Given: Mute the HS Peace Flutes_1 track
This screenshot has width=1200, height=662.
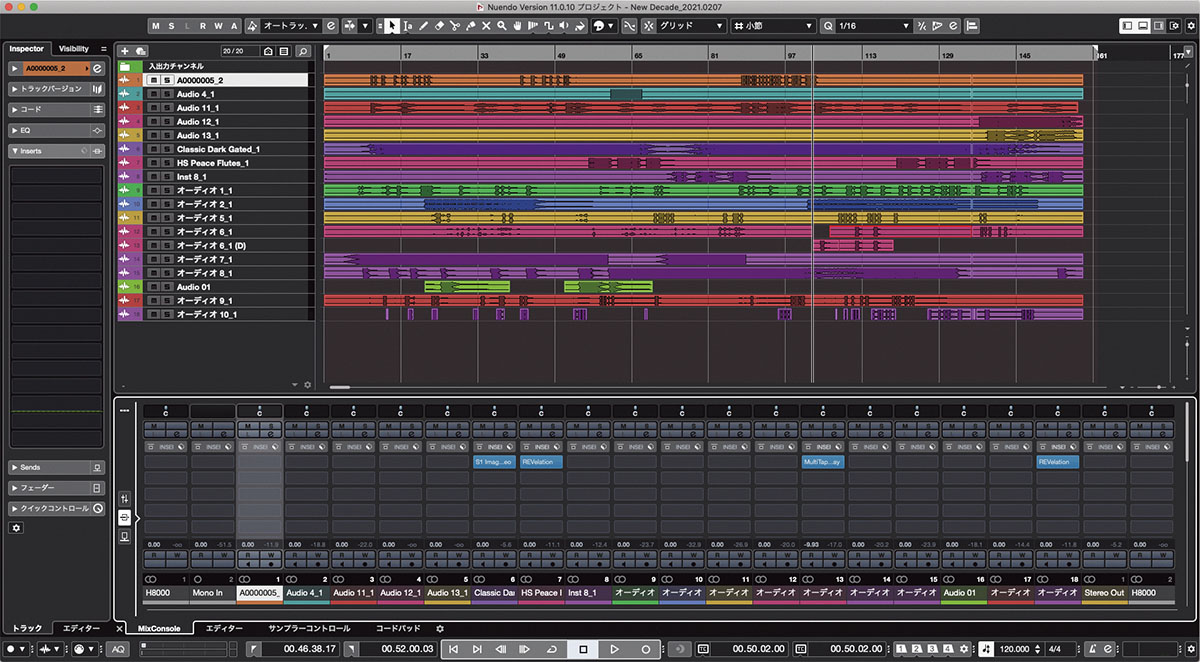Looking at the screenshot, I should click(153, 163).
